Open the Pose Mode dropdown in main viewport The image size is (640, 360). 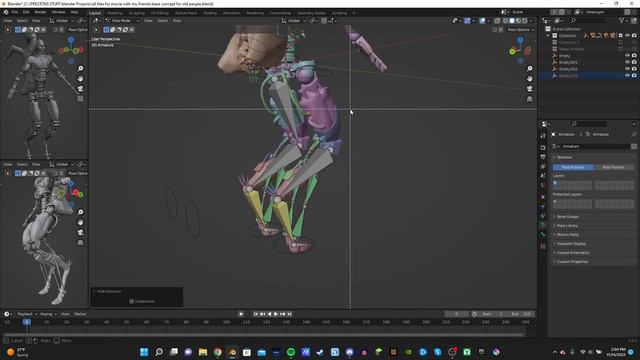click(122, 20)
